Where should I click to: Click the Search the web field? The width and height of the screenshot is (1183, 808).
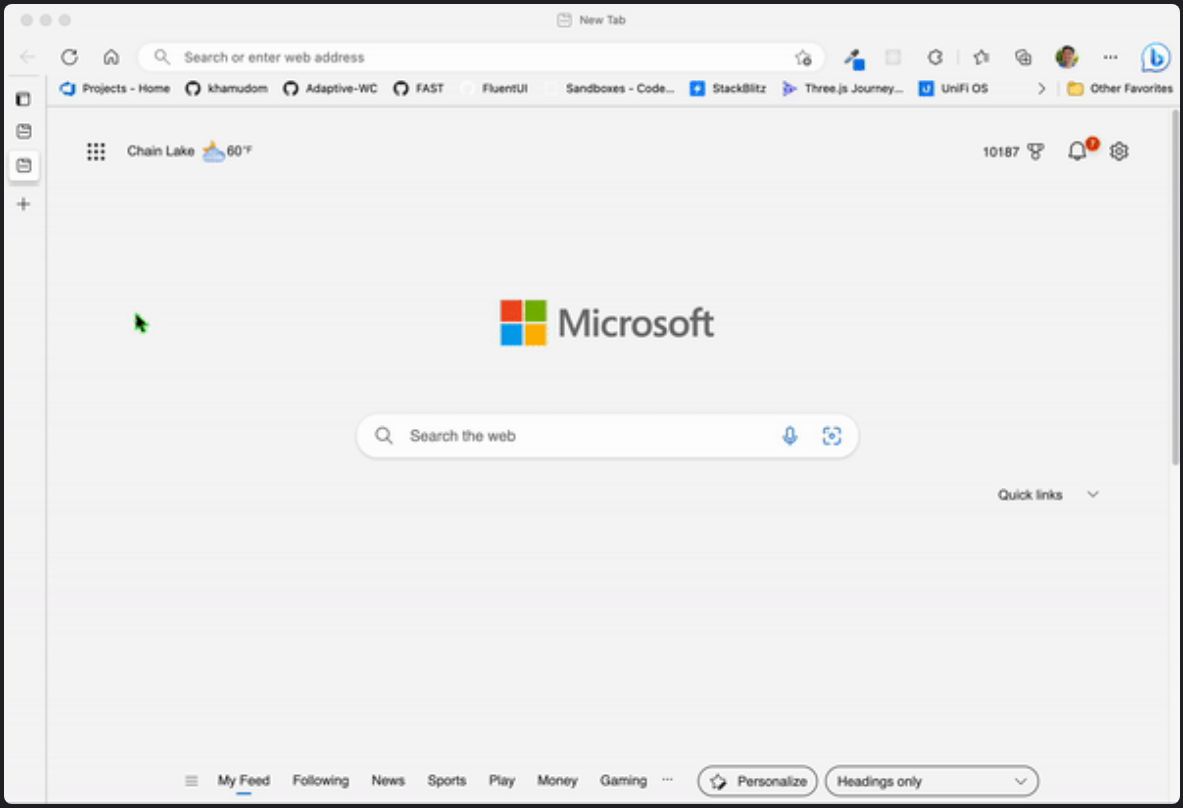click(607, 436)
